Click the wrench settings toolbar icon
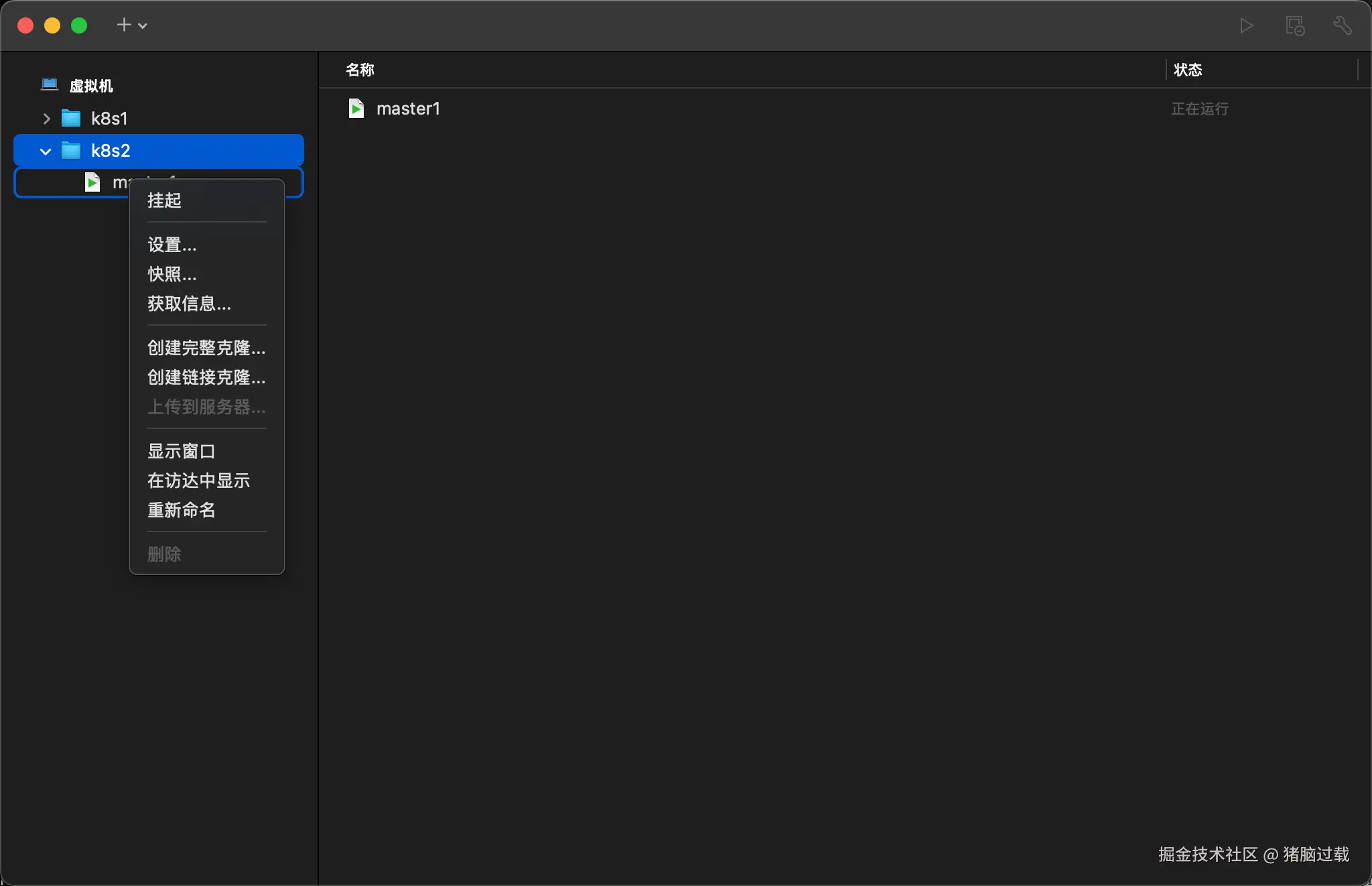Image resolution: width=1372 pixels, height=886 pixels. point(1342,26)
